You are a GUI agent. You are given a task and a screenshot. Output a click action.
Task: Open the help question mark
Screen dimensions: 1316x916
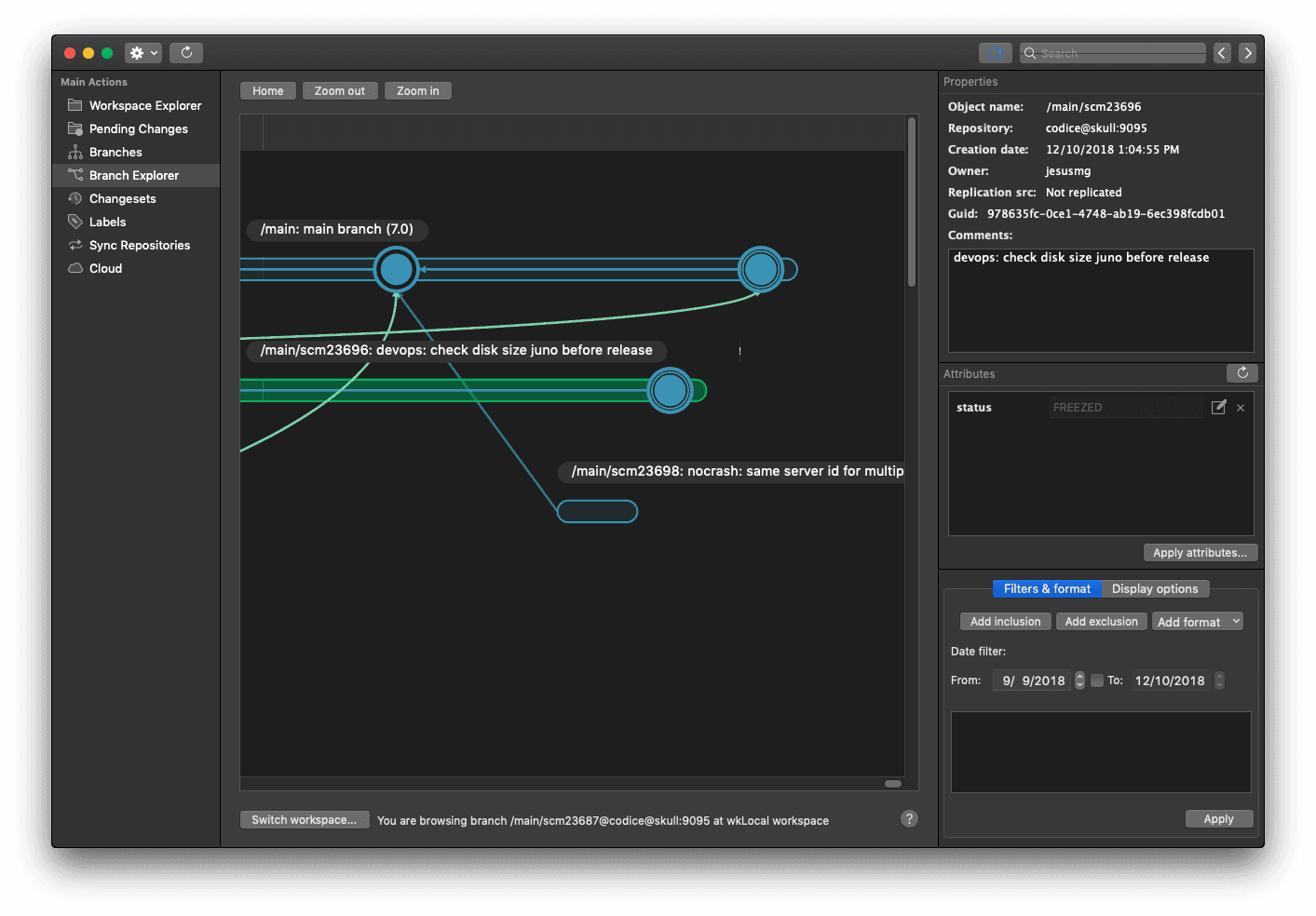tap(909, 818)
